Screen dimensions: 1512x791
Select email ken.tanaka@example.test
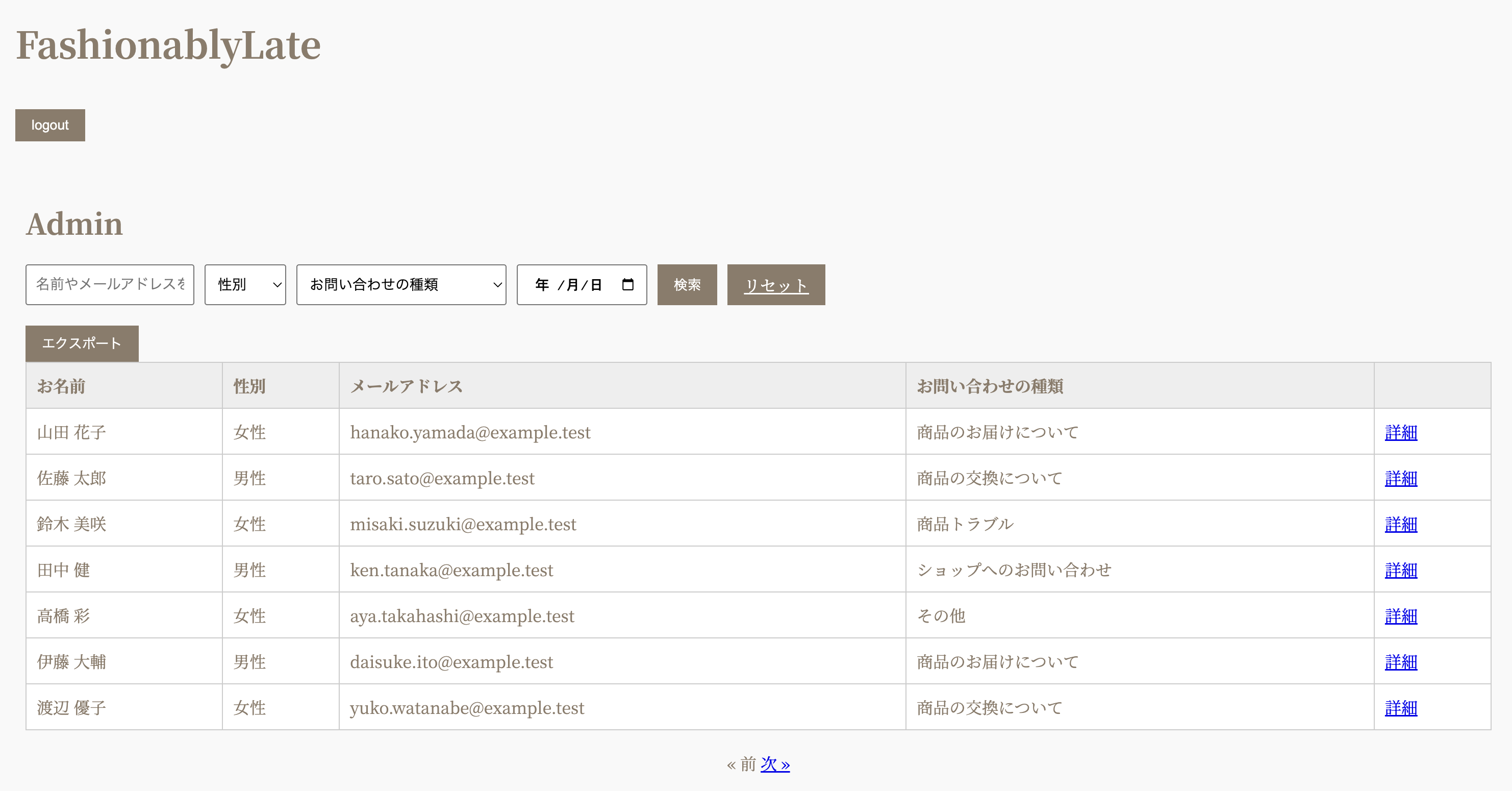[x=451, y=570]
